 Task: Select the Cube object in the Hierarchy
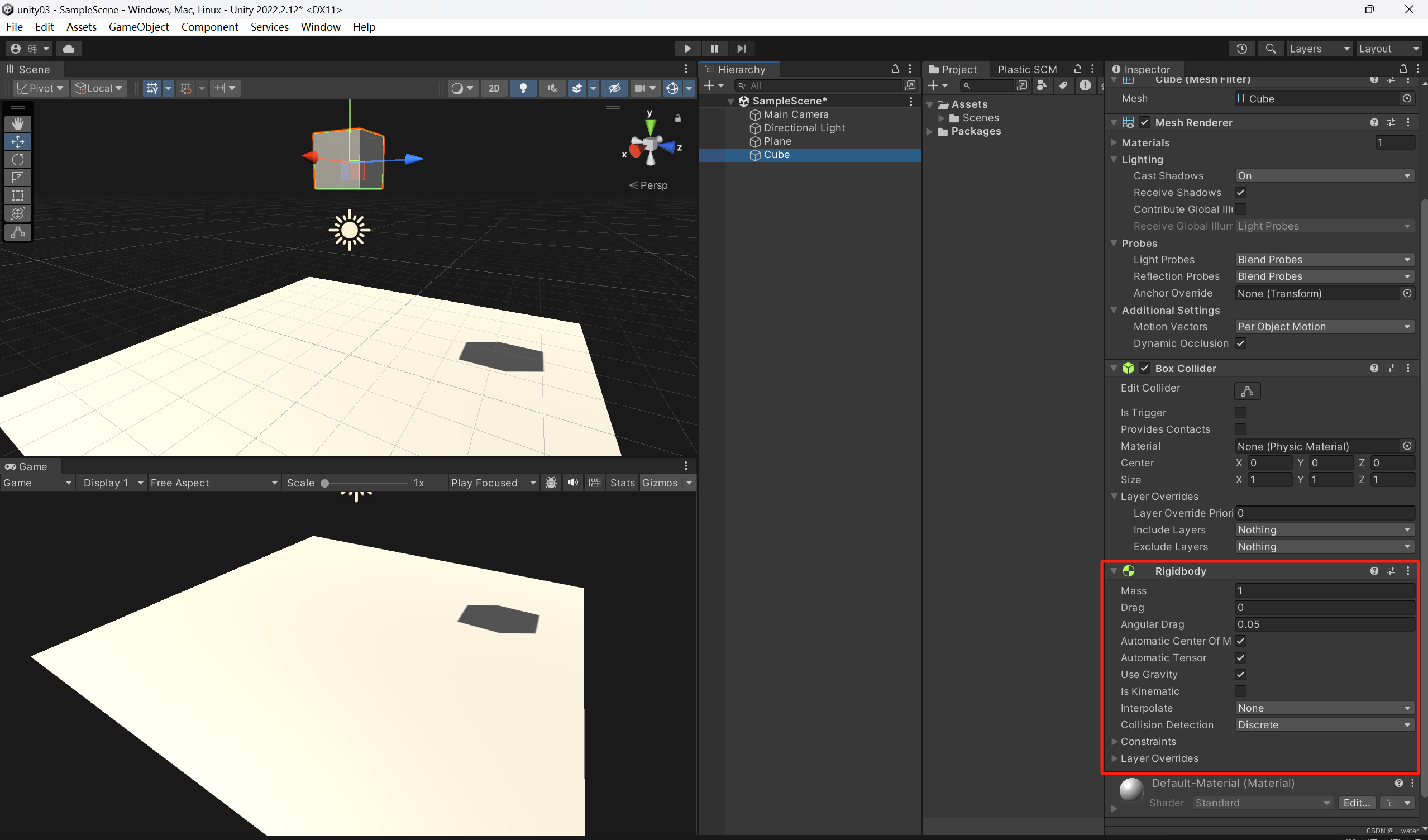tap(776, 155)
